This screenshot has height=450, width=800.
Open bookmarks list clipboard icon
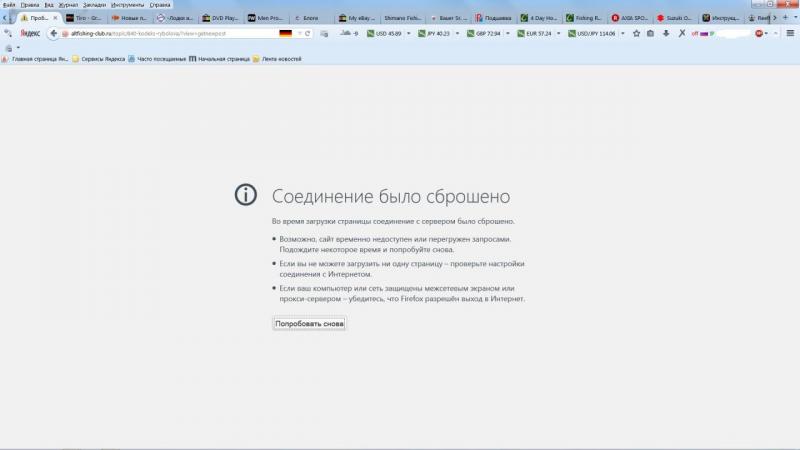[x=650, y=33]
